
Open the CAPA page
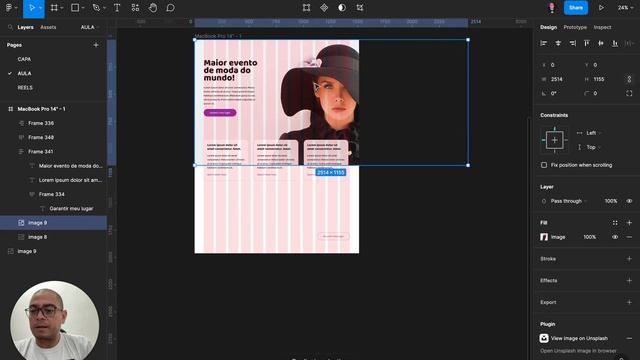coord(24,59)
